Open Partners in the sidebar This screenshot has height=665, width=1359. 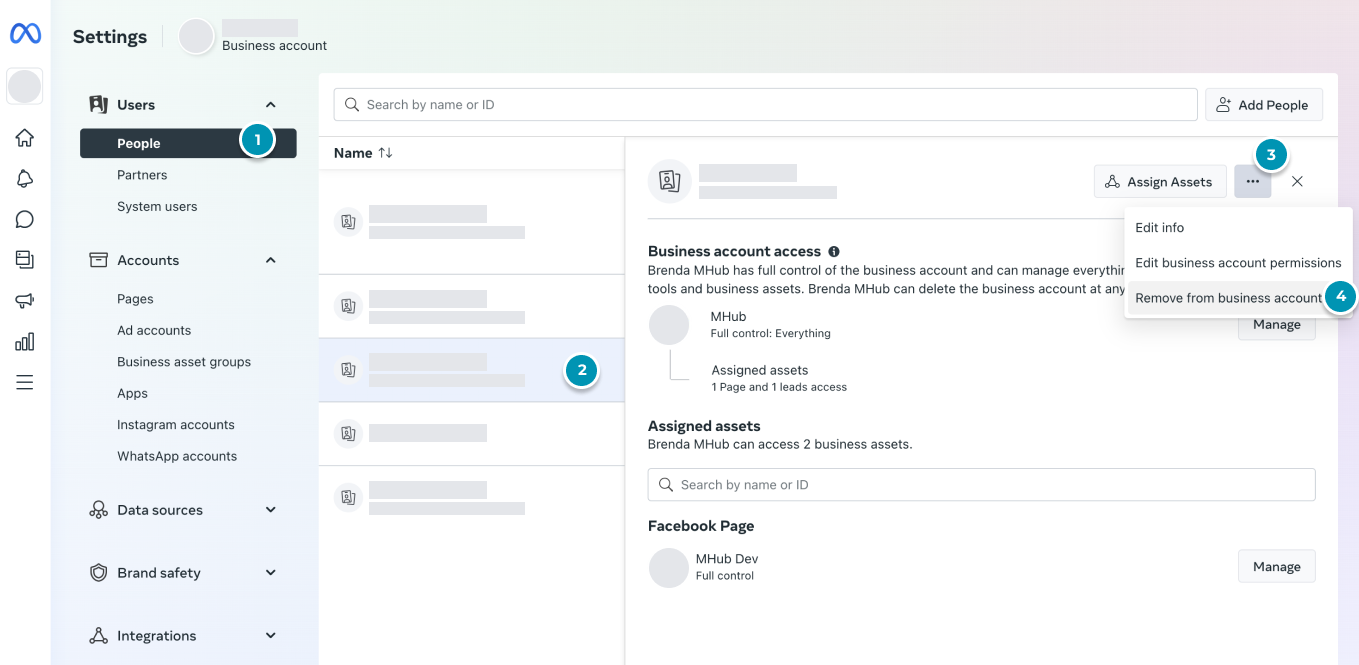coord(142,175)
